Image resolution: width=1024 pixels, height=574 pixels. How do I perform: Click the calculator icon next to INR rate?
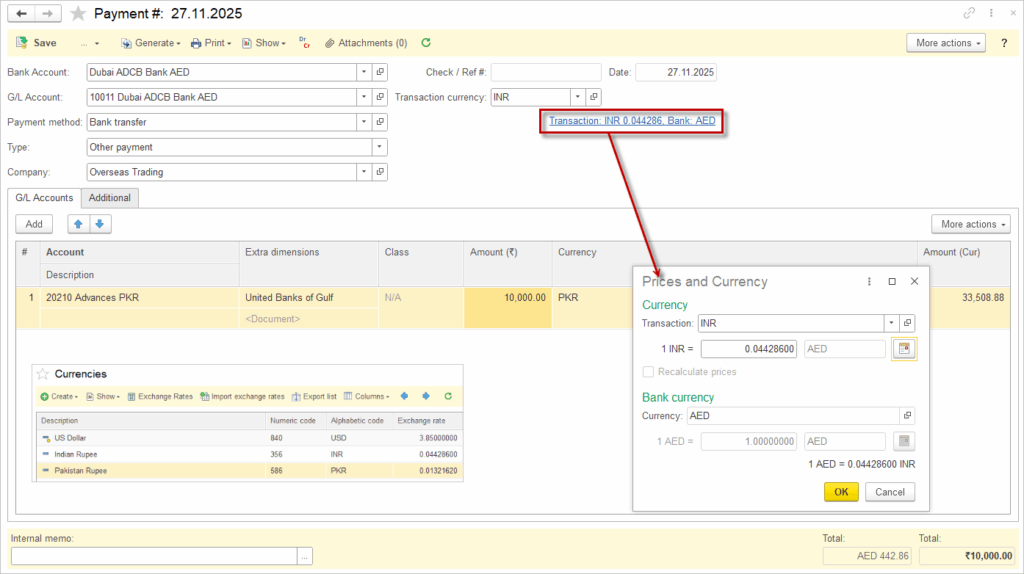pyautogui.click(x=903, y=349)
